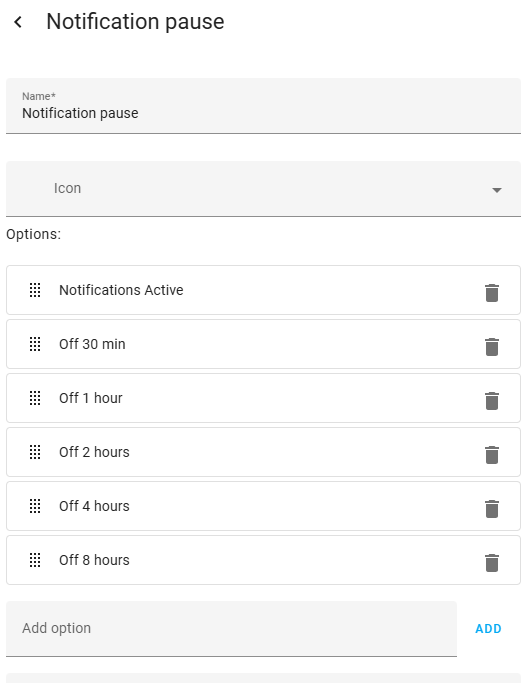Click the drag handle for Off 4 hours

[35, 506]
